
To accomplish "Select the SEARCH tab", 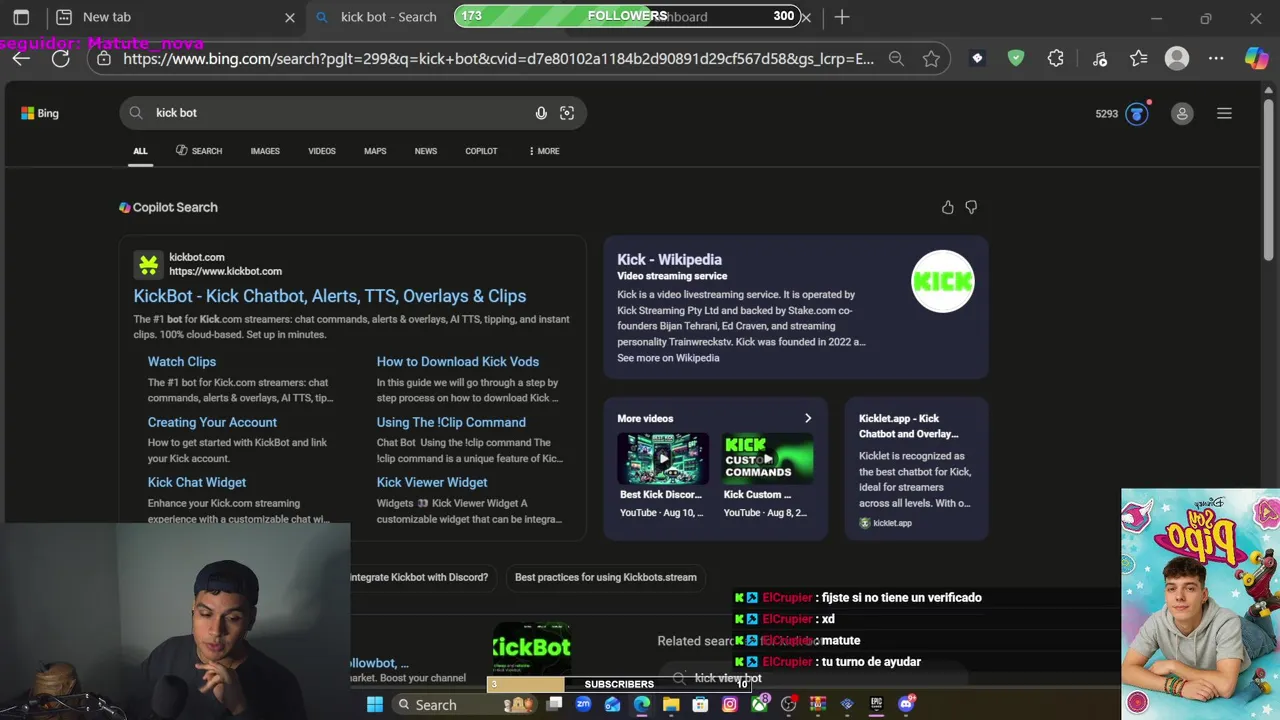I will 199,151.
